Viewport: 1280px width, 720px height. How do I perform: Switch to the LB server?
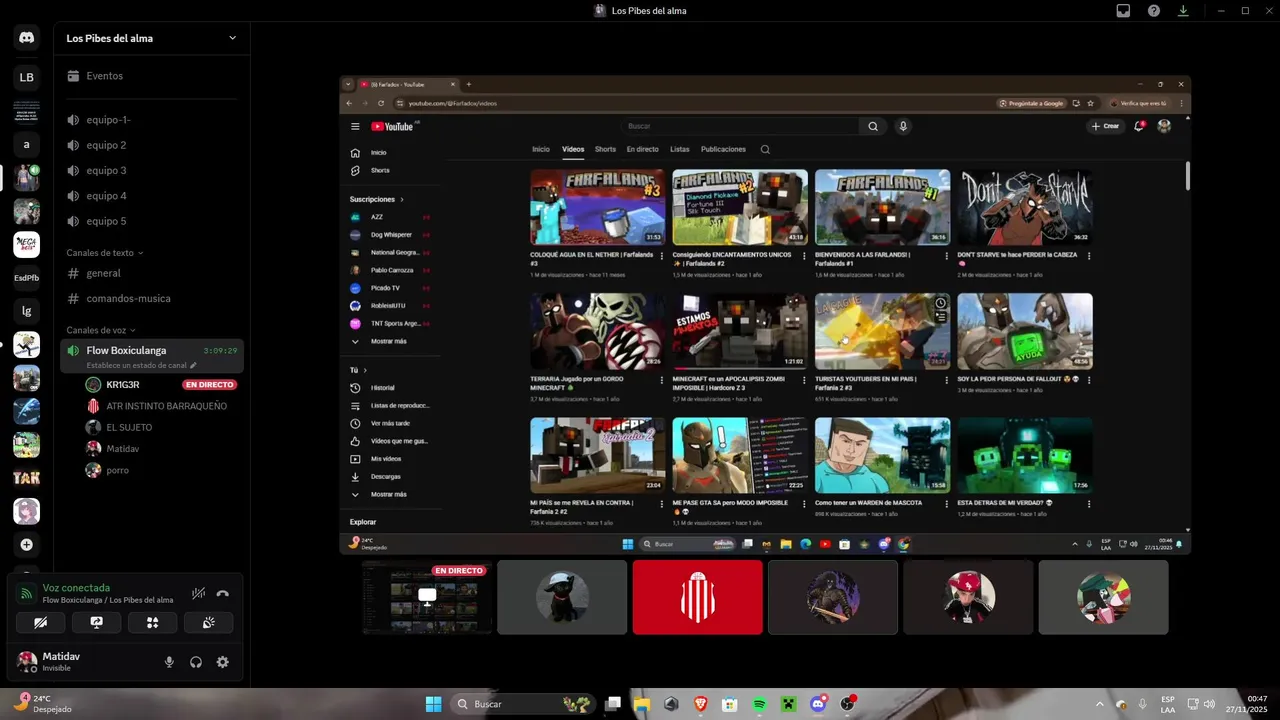point(27,77)
